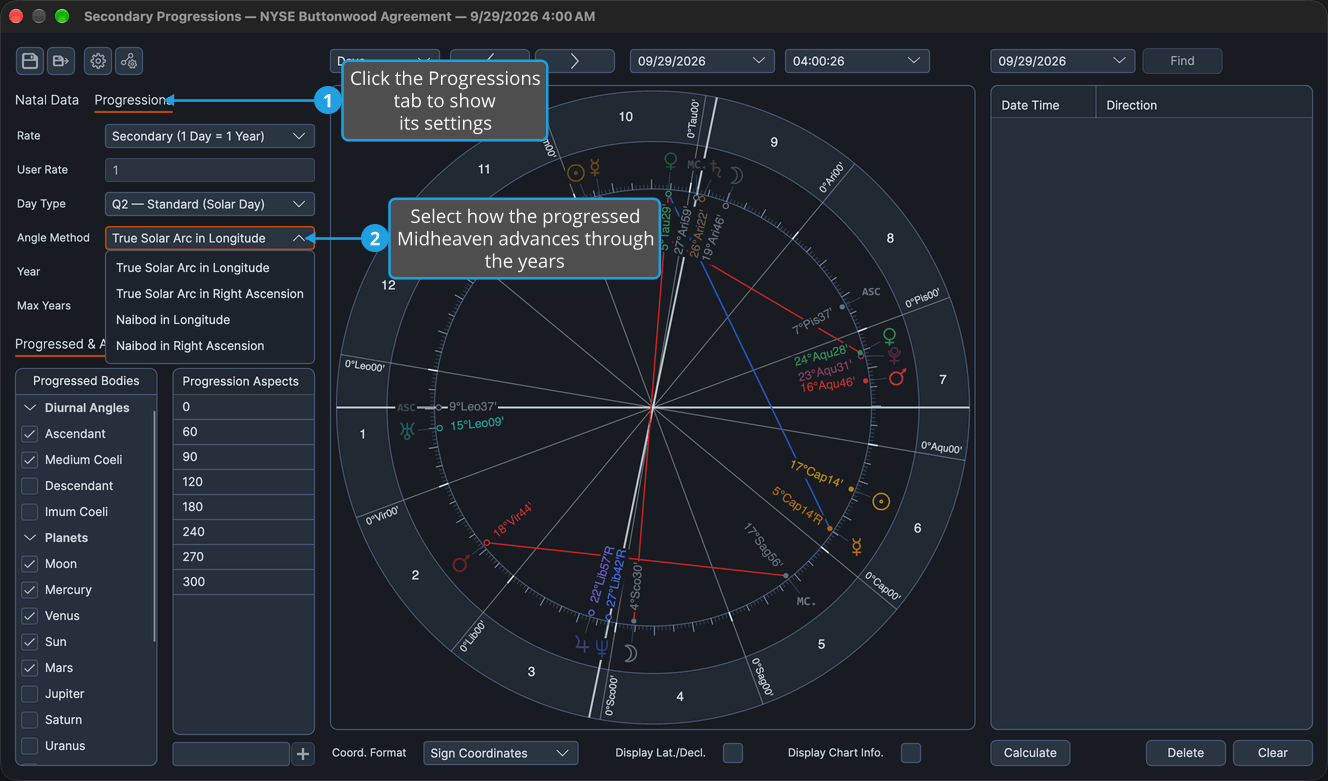Click the Mercury glyph near 5°Cap14'R
This screenshot has height=781, width=1328.
[857, 546]
